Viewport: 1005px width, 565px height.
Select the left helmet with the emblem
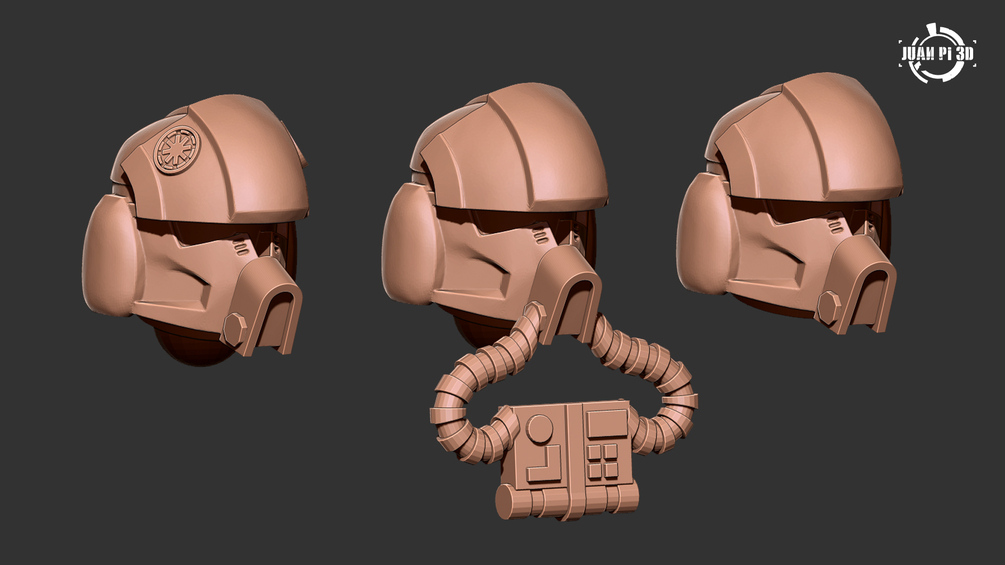click(x=195, y=231)
